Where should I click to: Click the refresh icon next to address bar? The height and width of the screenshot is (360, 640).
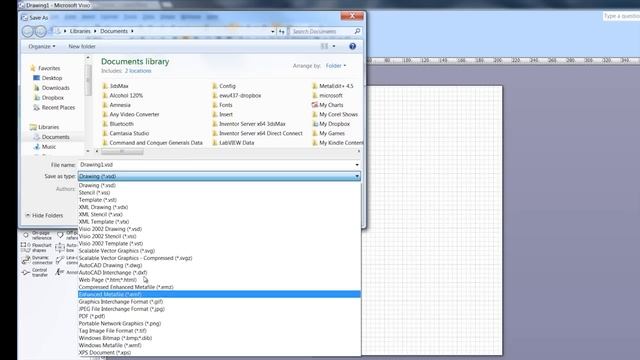click(x=282, y=31)
